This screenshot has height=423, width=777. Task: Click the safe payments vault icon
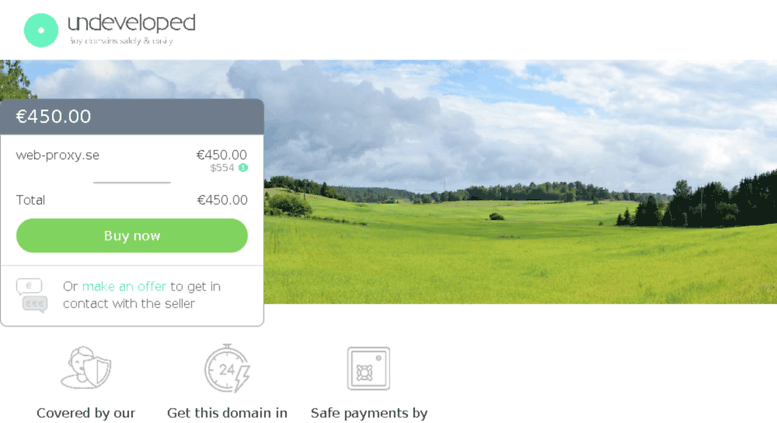coord(368,369)
